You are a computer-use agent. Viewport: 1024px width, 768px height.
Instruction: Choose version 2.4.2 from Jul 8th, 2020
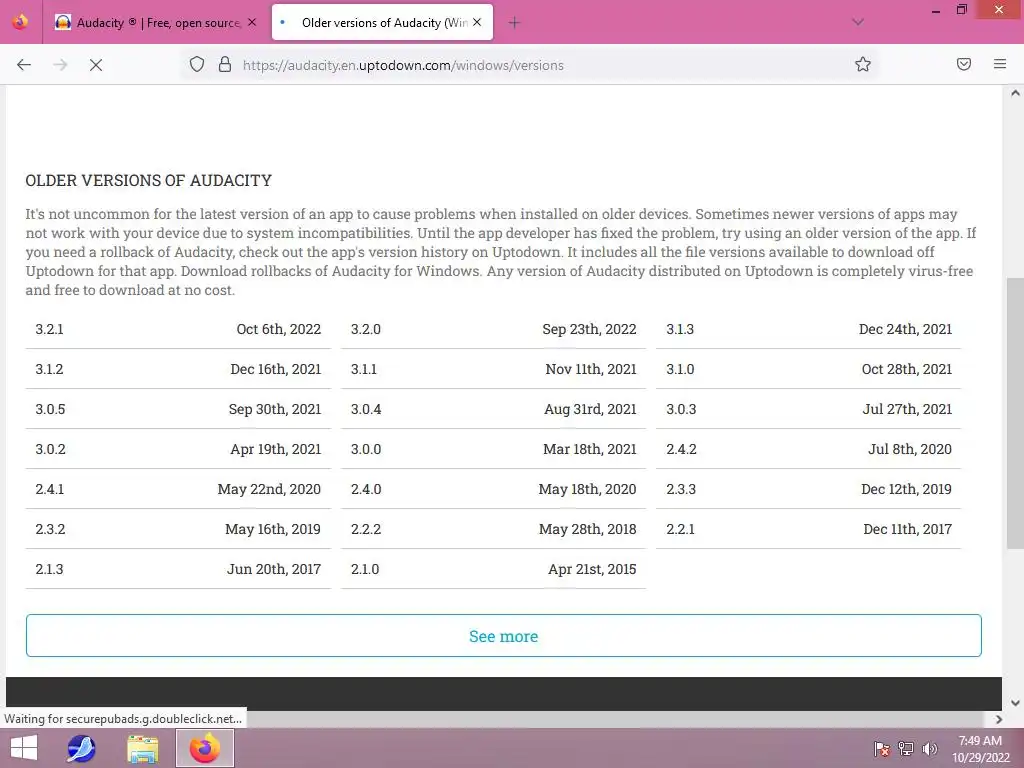pos(809,449)
